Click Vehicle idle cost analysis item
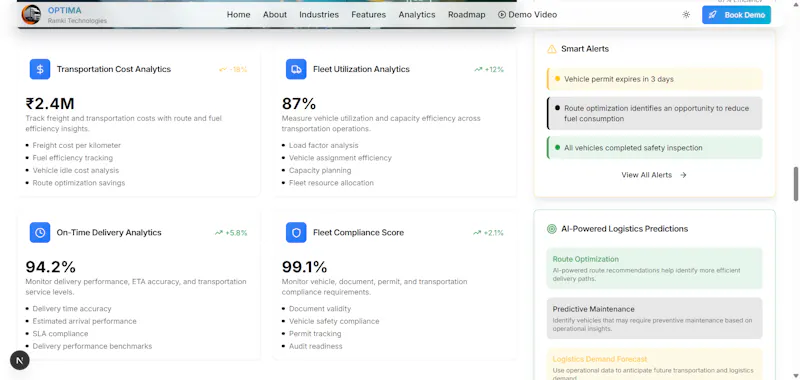 [76, 170]
